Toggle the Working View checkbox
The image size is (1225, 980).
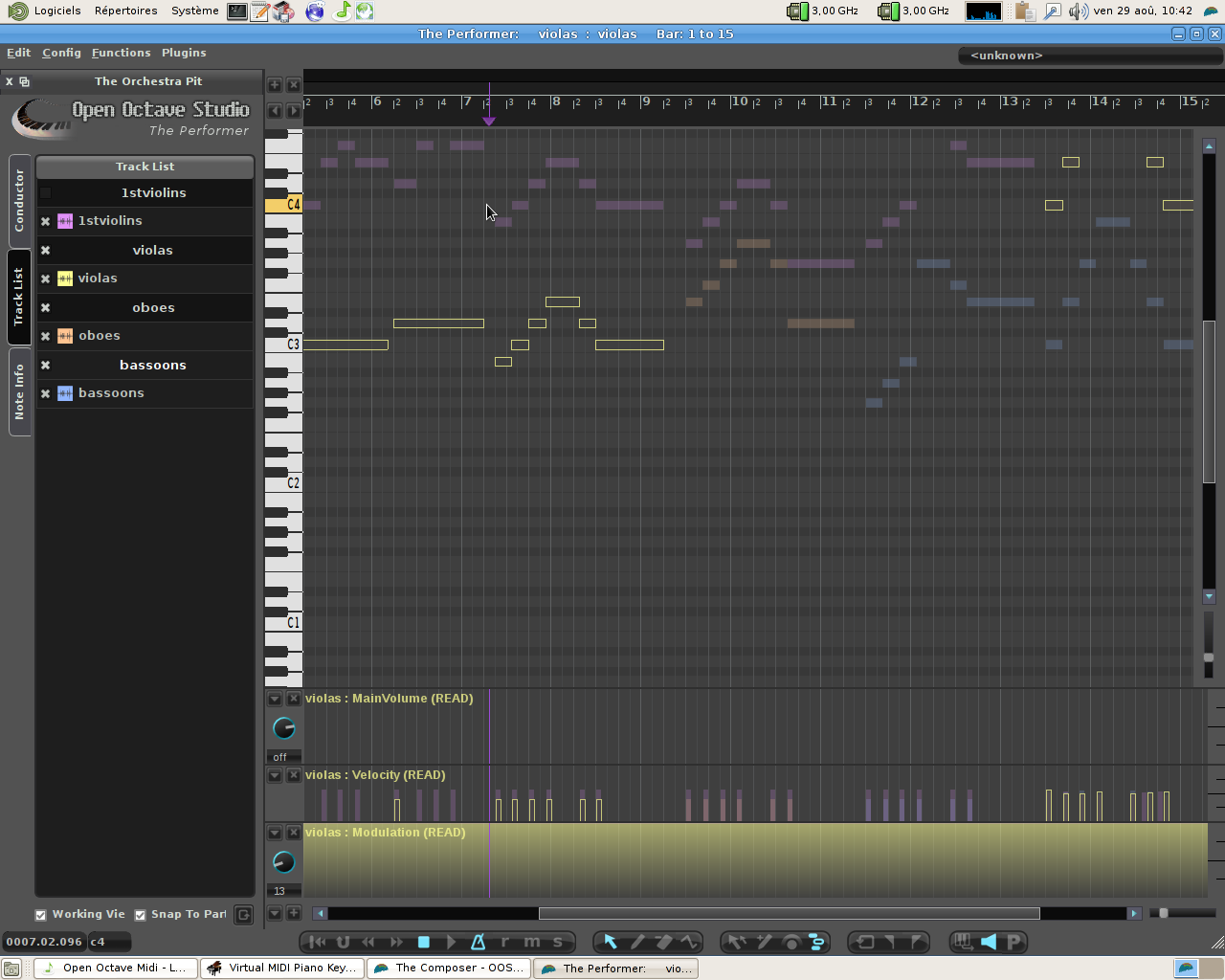40,915
